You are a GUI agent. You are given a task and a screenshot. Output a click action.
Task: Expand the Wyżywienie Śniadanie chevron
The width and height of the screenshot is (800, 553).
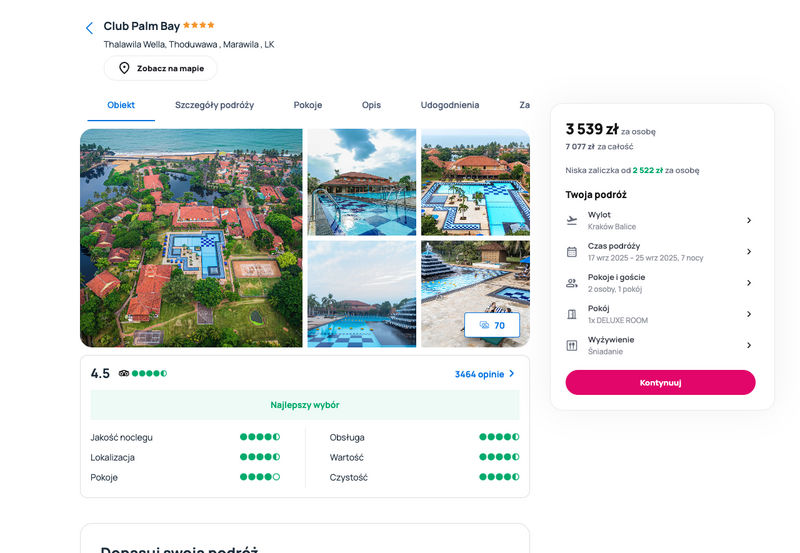(x=749, y=345)
